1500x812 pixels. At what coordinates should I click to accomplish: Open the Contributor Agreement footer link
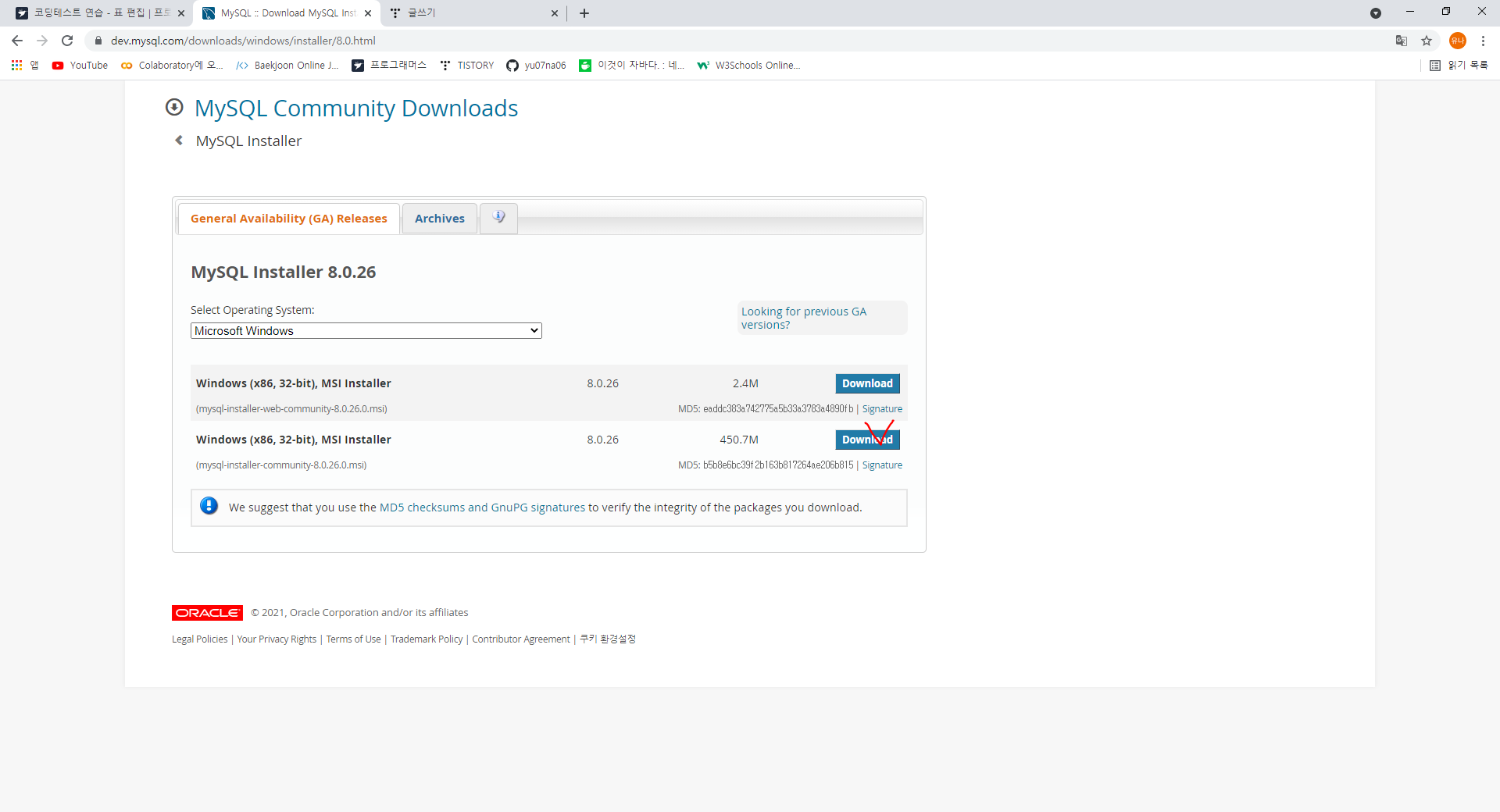521,639
